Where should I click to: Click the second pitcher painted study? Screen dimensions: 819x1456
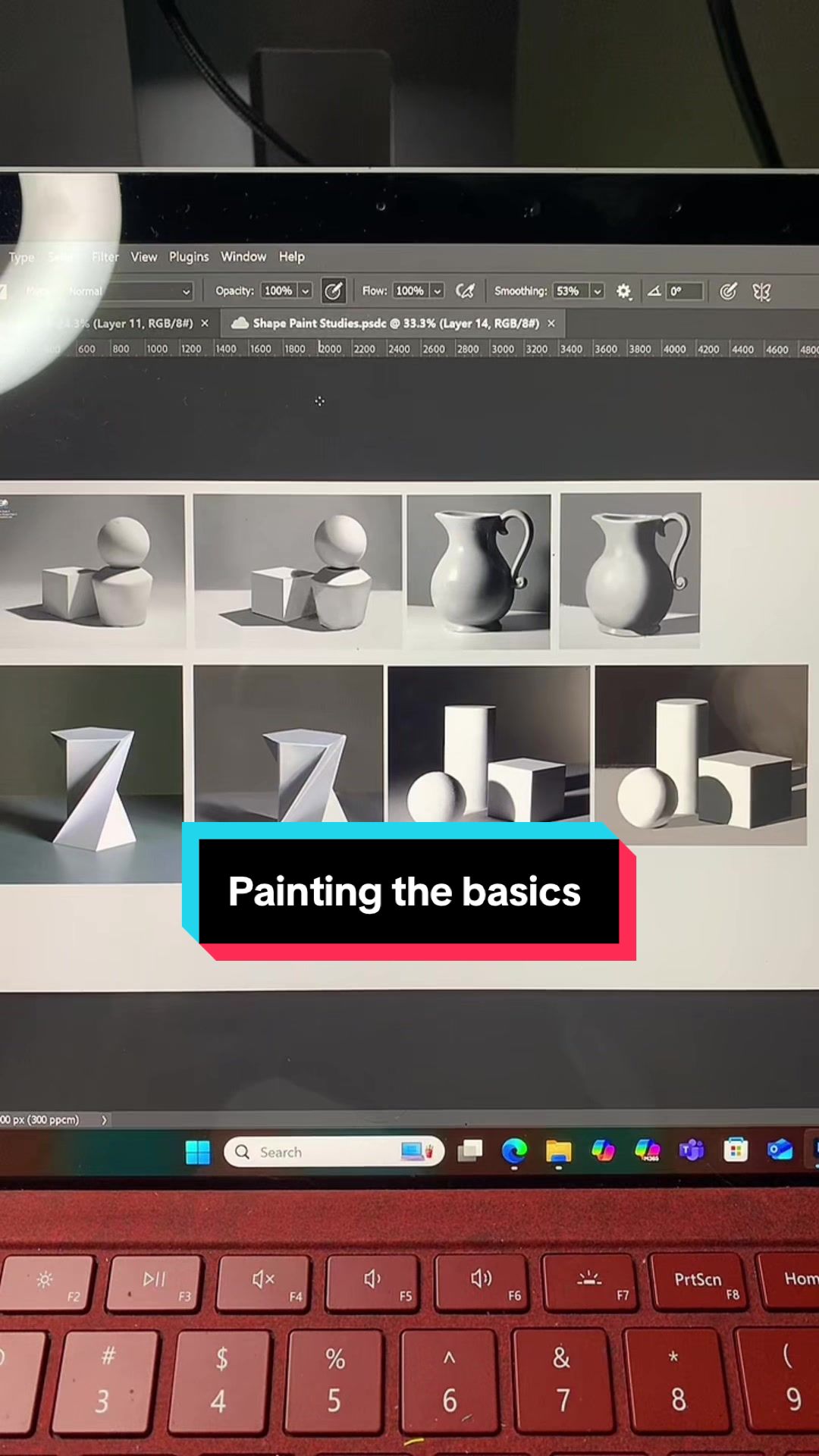[x=630, y=571]
